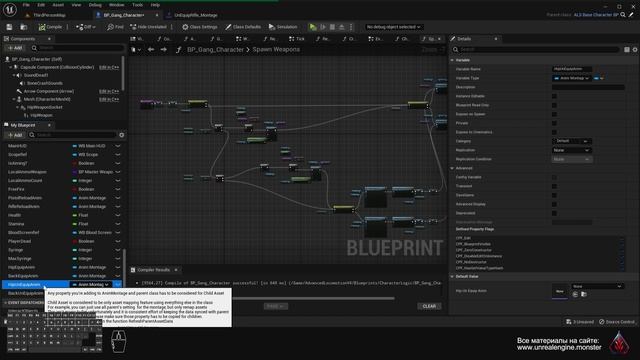Click the Eject playback icon

342,27
